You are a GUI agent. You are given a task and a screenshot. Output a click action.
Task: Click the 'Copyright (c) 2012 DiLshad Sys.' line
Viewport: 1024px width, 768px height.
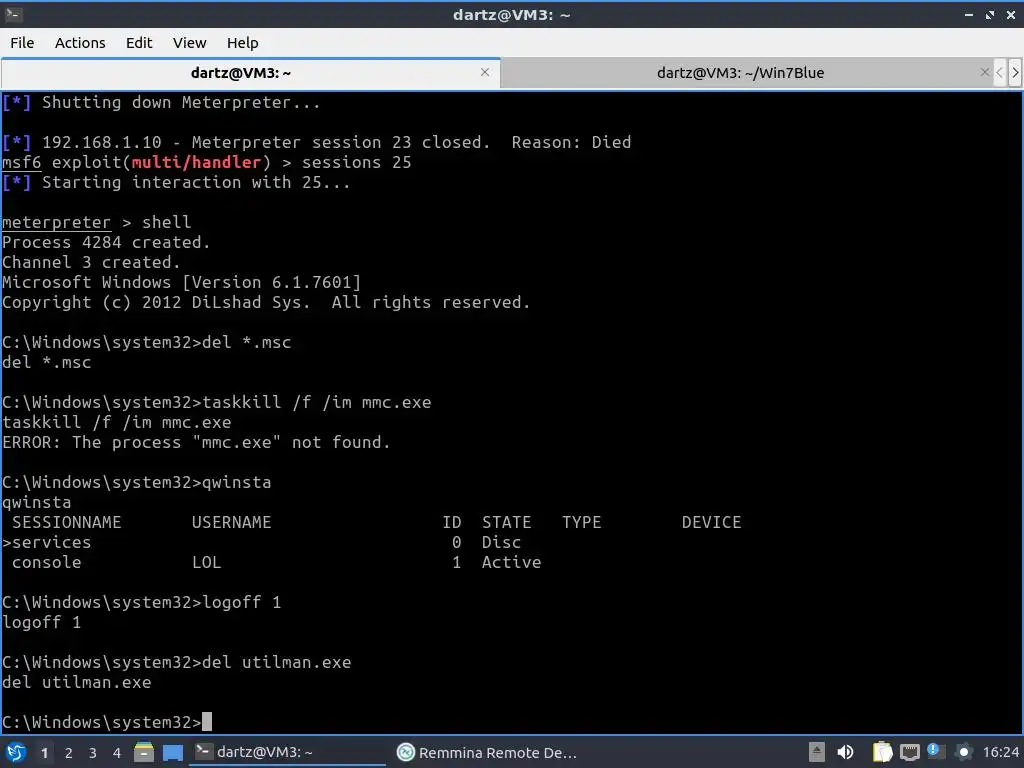click(266, 302)
